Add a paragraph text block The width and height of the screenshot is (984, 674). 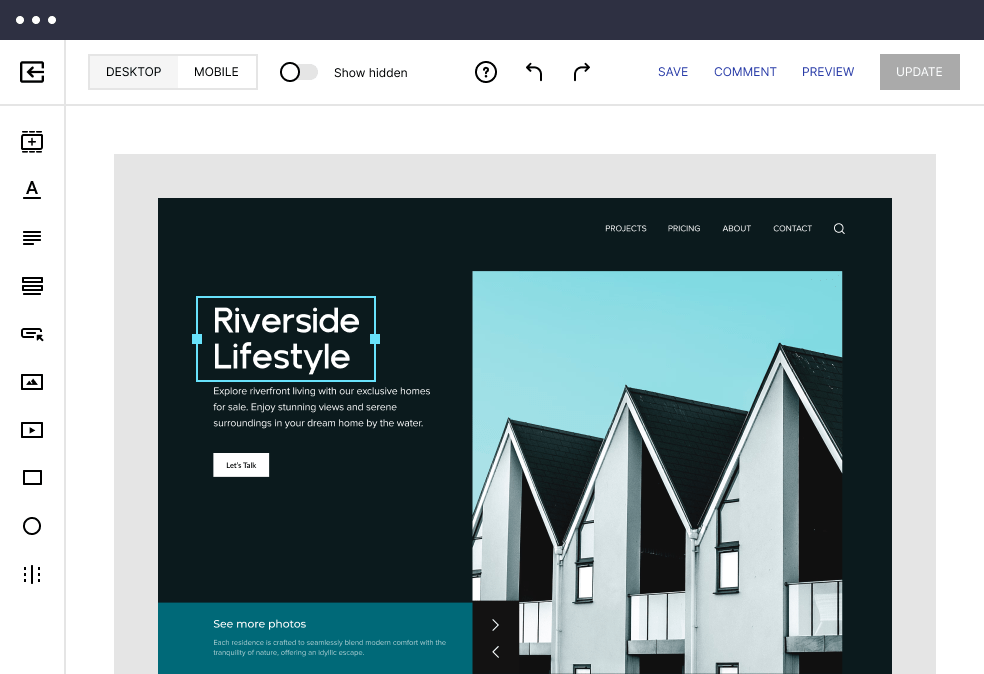32,237
